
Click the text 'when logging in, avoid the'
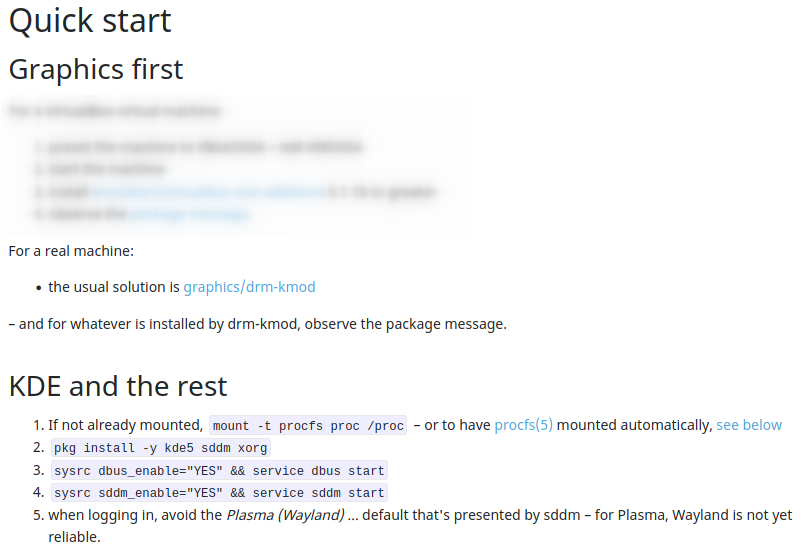pyautogui.click(x=135, y=515)
